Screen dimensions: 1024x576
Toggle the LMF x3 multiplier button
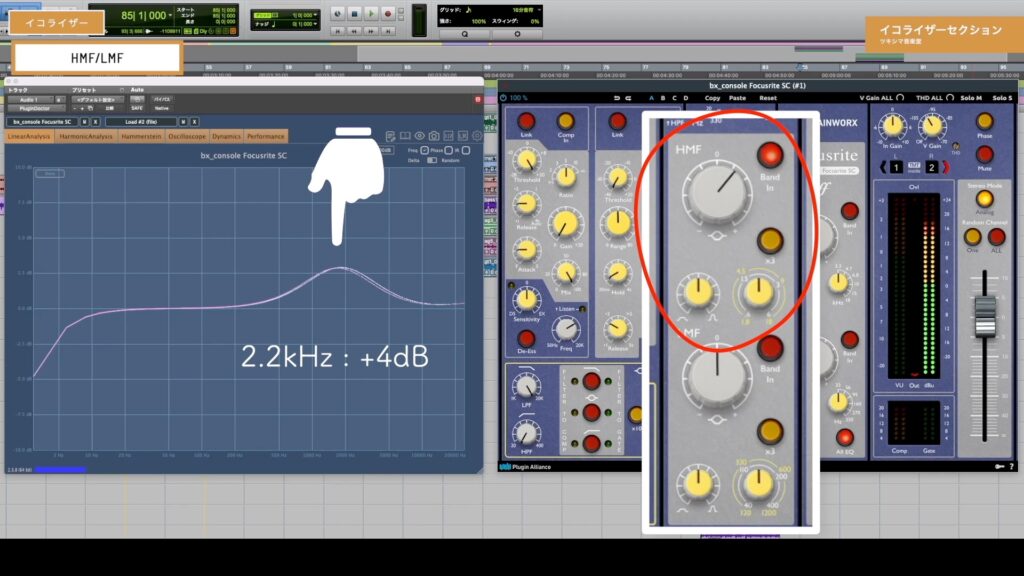coord(770,431)
